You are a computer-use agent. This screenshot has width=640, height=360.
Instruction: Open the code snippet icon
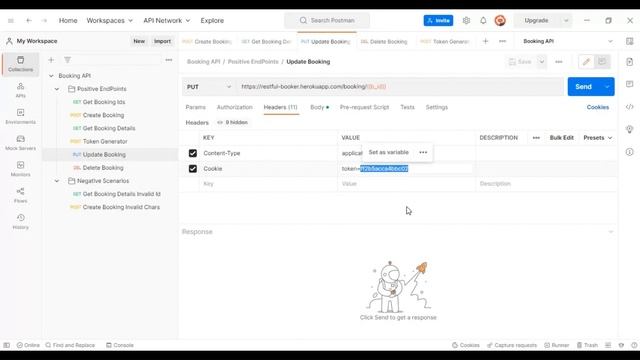click(629, 107)
